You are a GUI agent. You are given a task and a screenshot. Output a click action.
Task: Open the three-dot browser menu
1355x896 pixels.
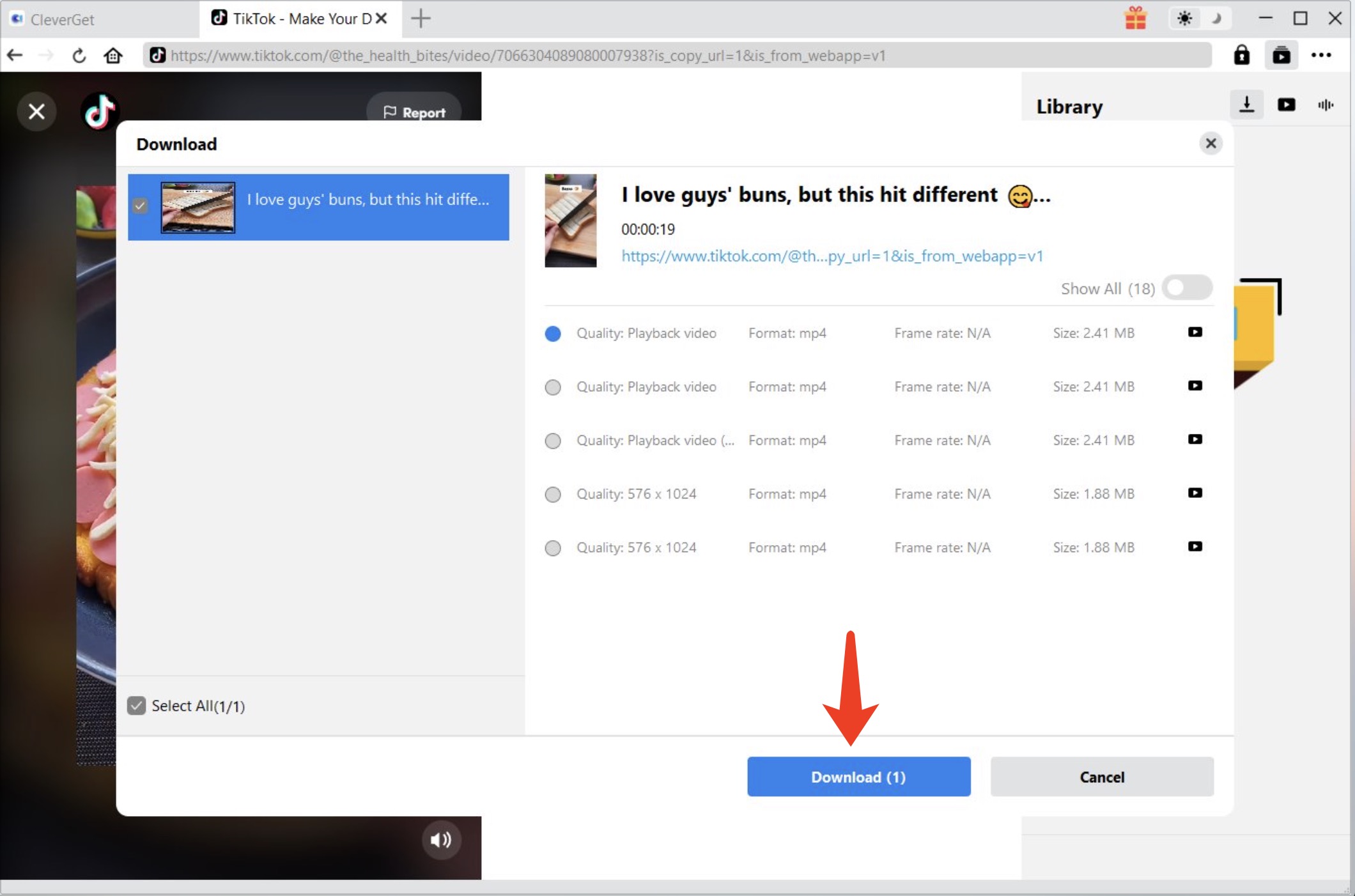[1322, 55]
